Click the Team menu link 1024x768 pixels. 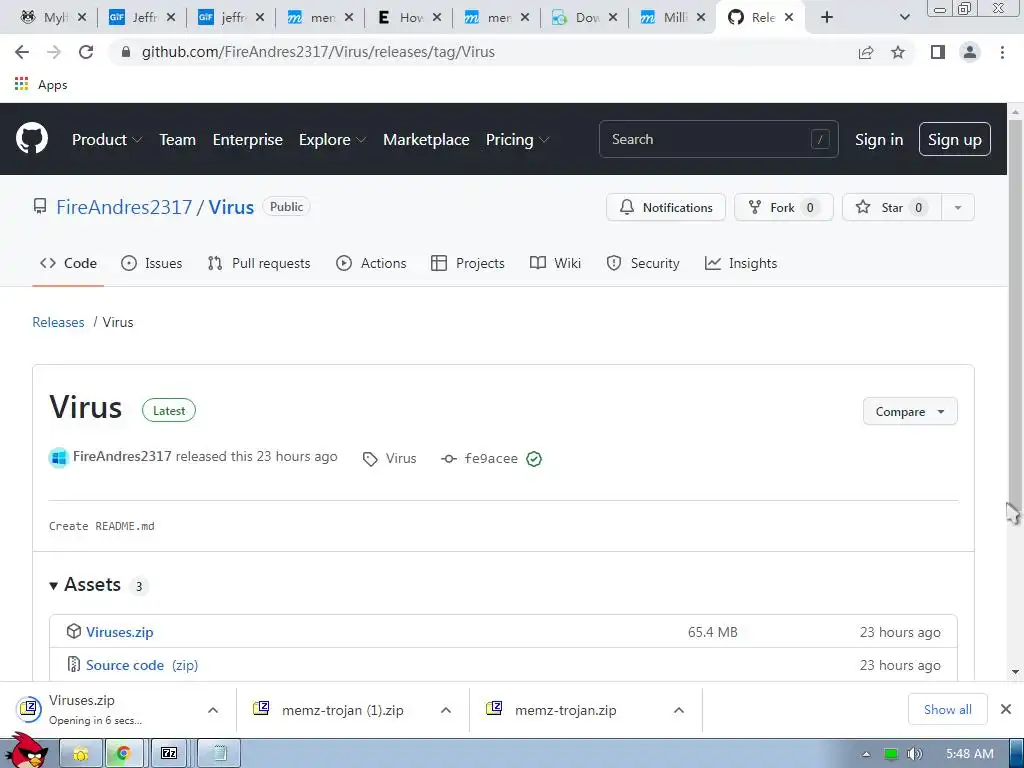tap(178, 140)
